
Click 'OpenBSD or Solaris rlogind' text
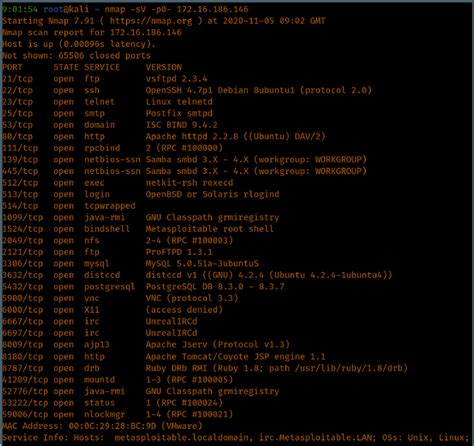[212, 194]
